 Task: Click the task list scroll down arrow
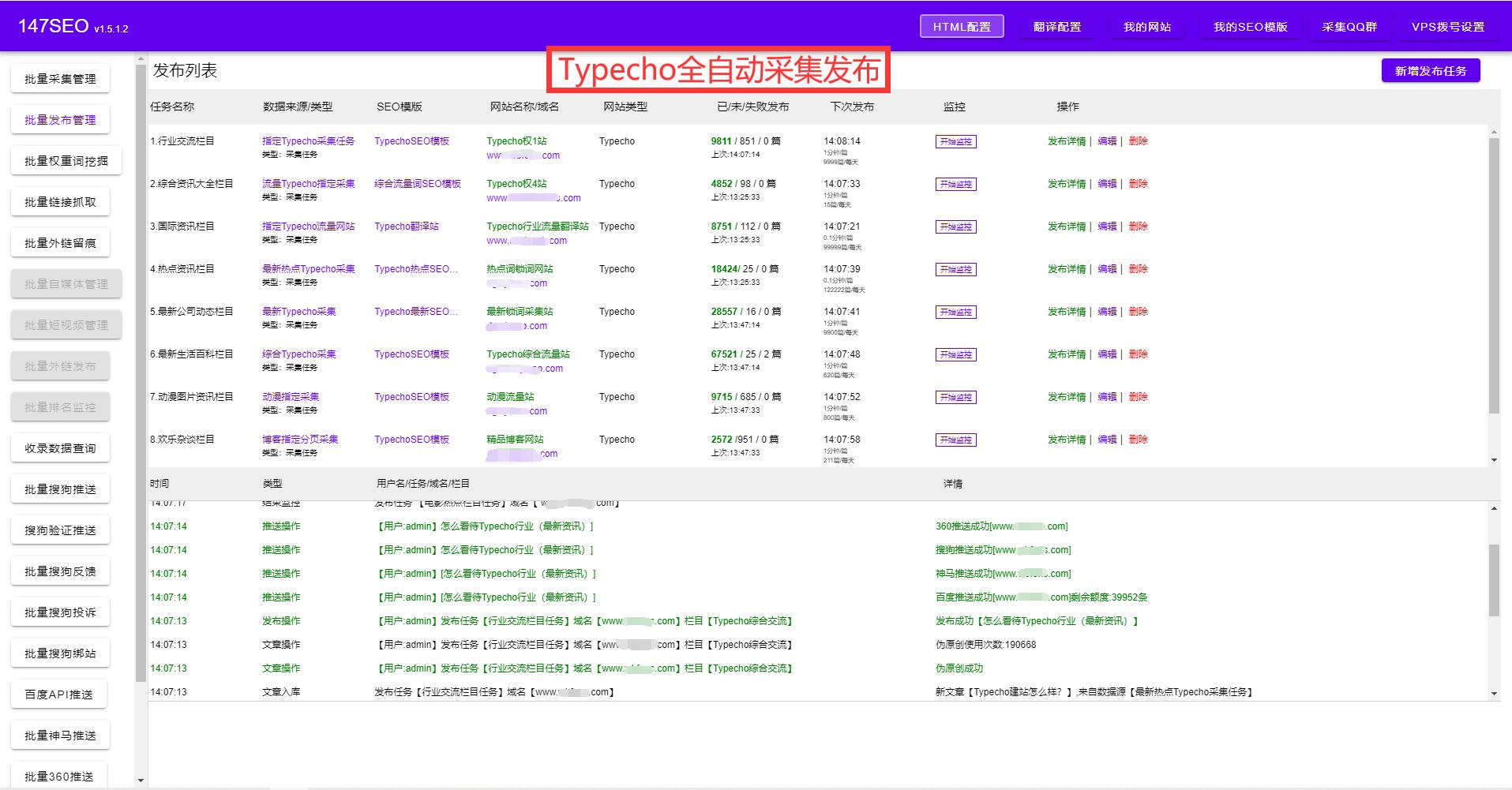[x=1494, y=460]
